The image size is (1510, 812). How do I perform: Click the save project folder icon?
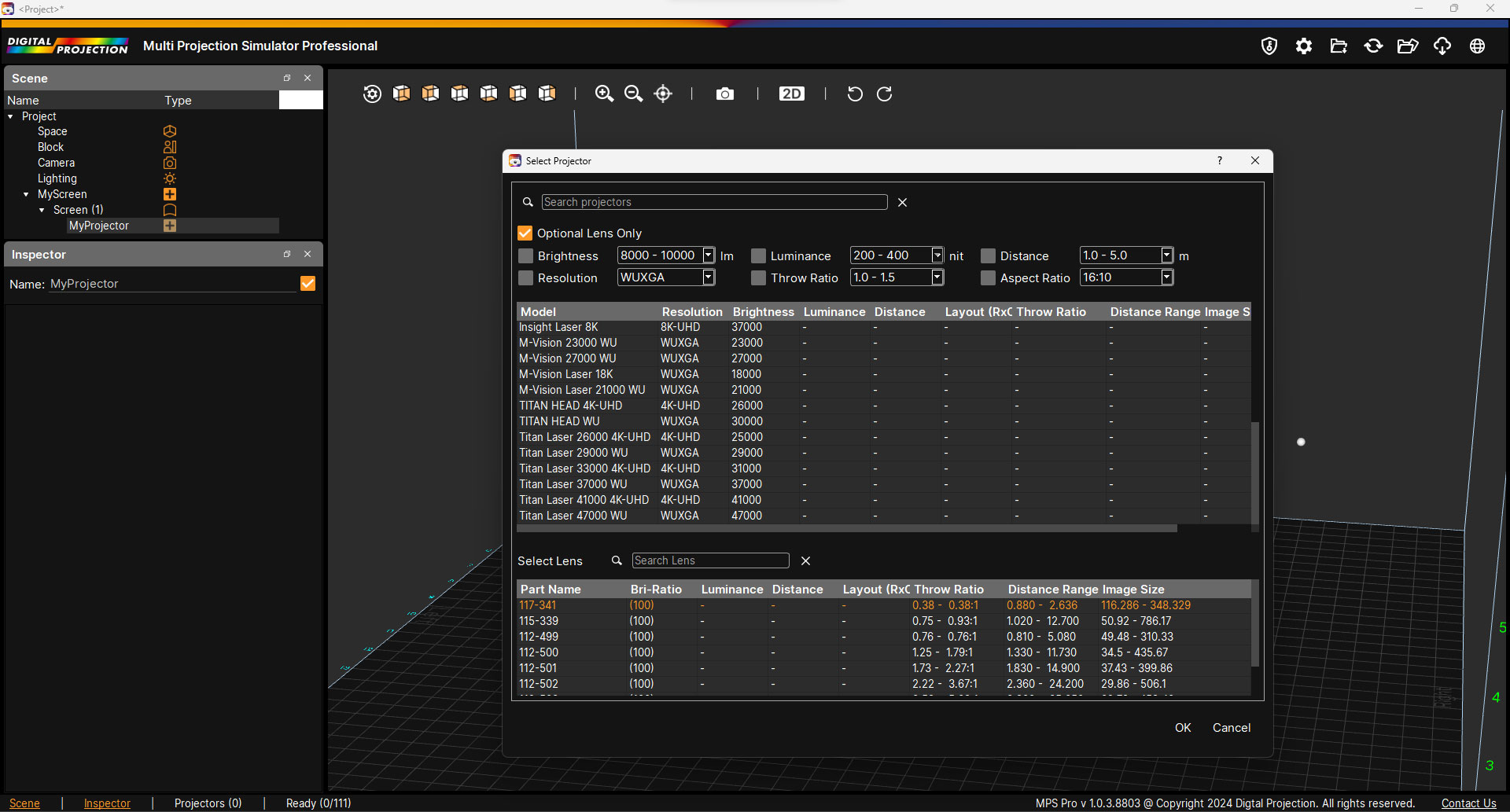(1339, 46)
